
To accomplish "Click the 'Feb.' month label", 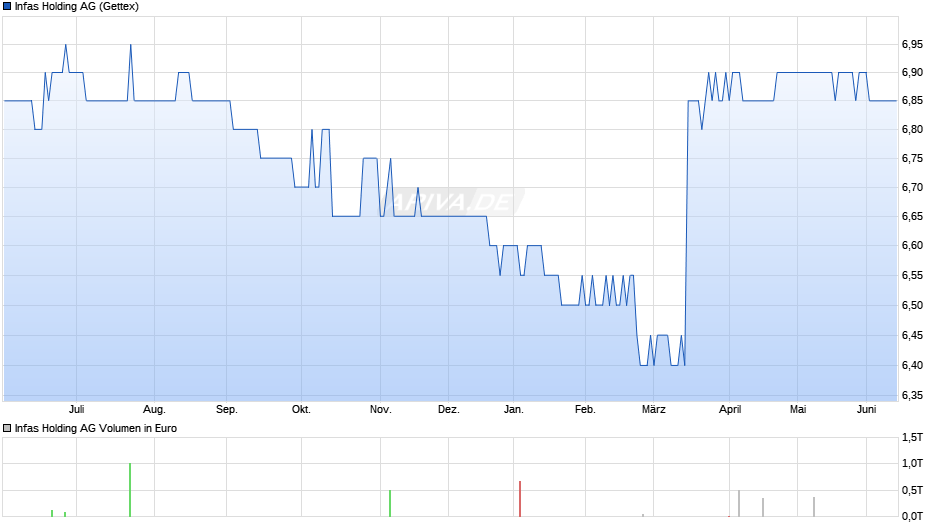I will (585, 410).
